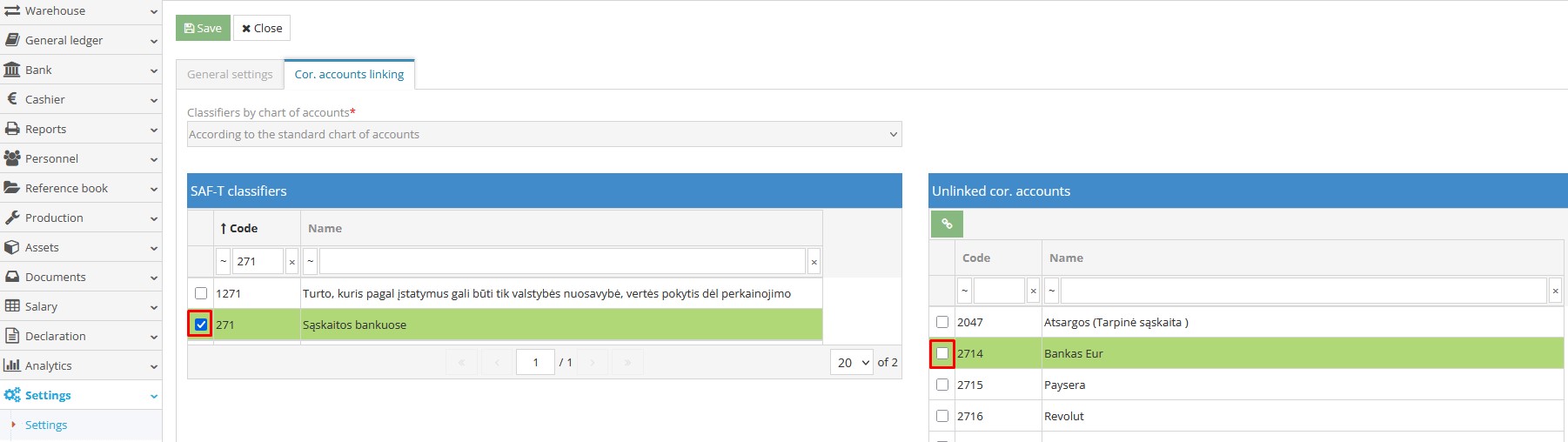The image size is (1568, 442).
Task: Click the Personnel people icon
Action: coord(12,158)
